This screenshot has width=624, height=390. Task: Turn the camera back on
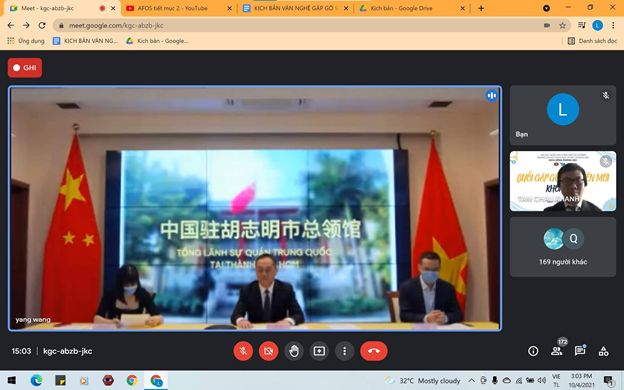[268, 351]
